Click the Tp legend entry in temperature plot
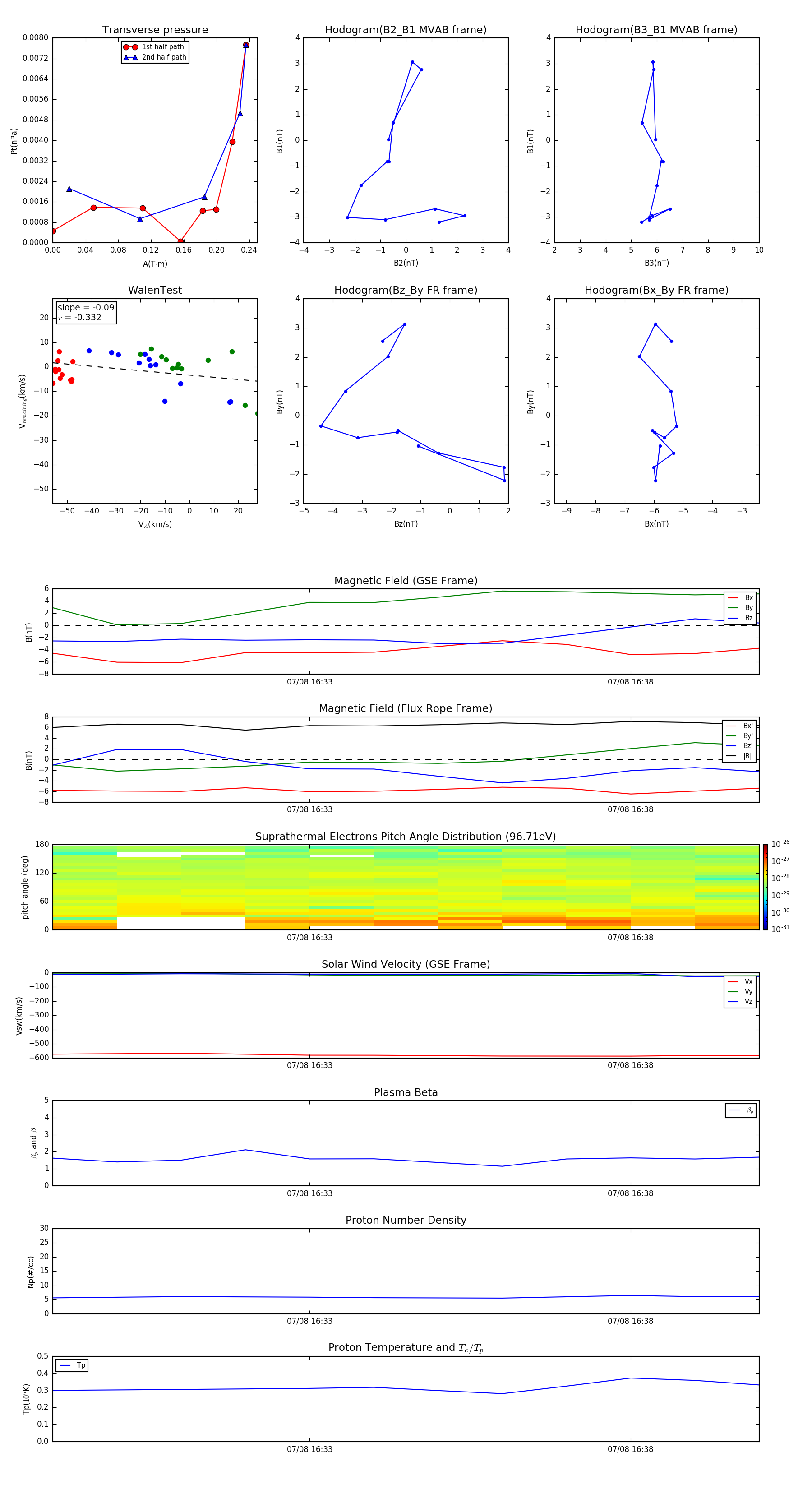 pyautogui.click(x=72, y=1365)
